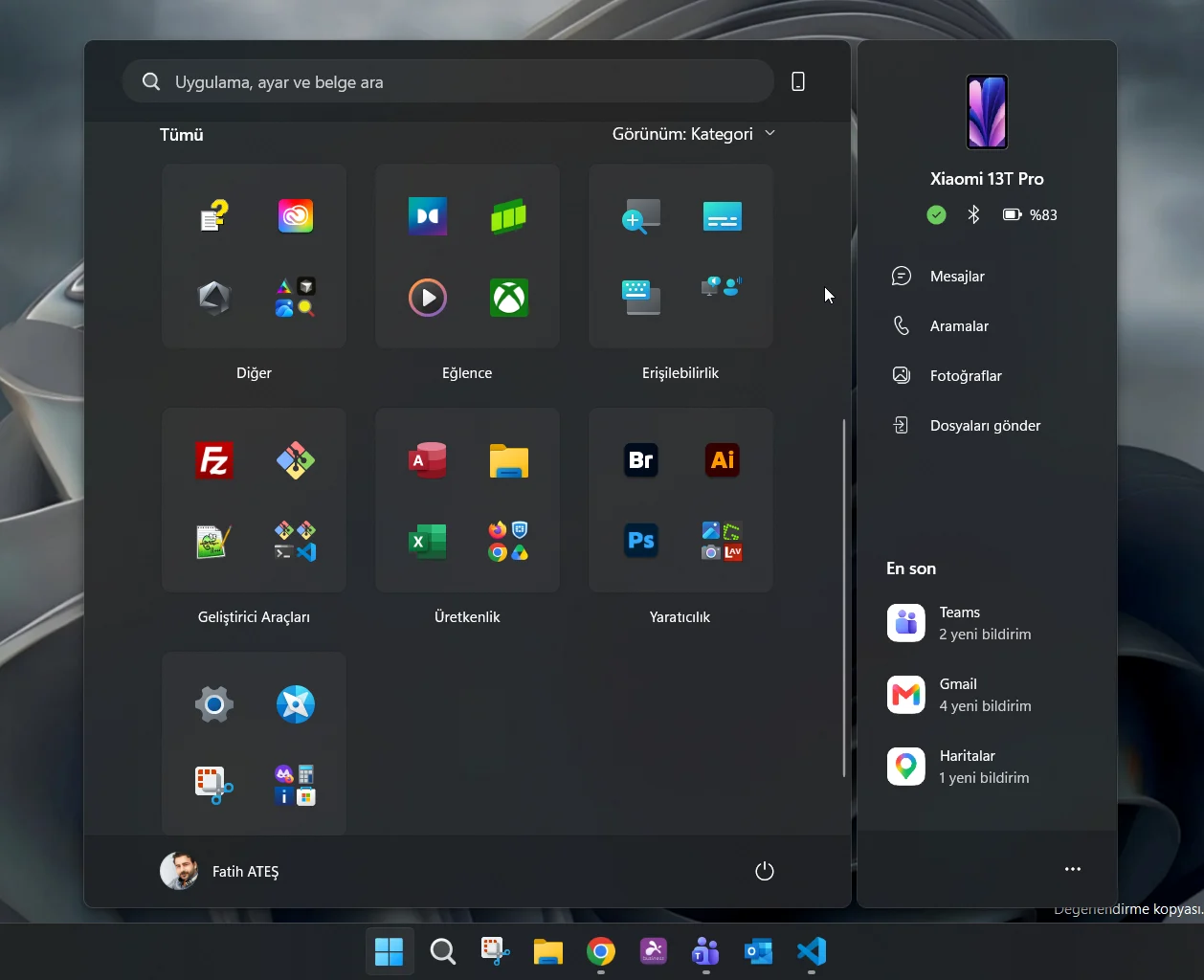Open the purple Splashtop Business taskbar icon

[654, 951]
